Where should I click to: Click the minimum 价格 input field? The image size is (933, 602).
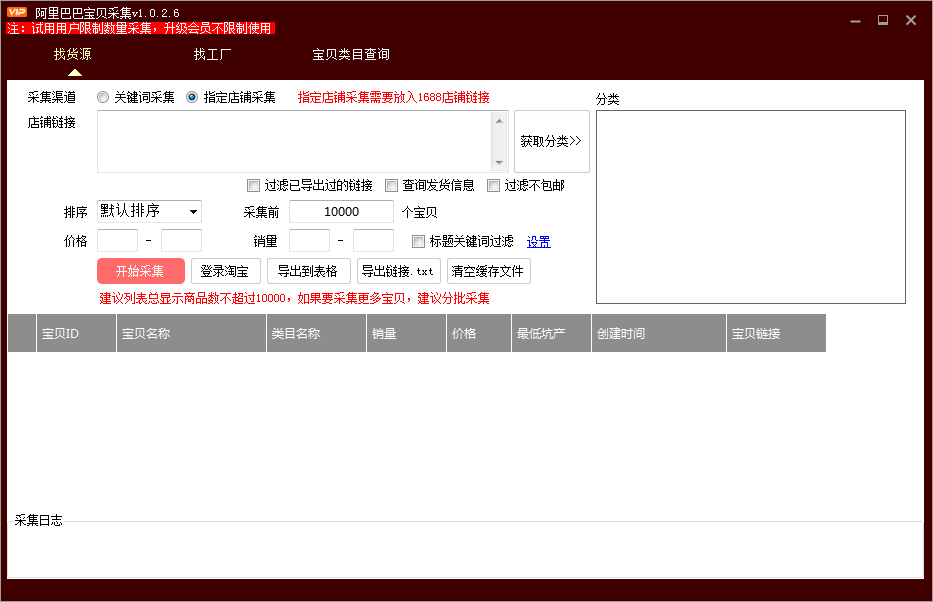[117, 240]
